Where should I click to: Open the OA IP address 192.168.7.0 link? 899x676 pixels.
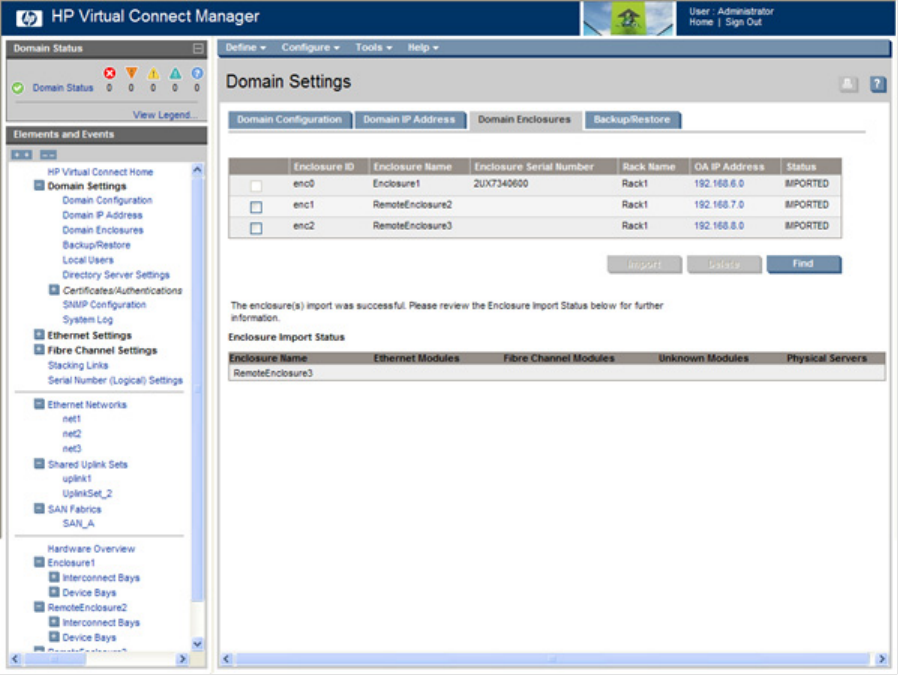point(718,205)
